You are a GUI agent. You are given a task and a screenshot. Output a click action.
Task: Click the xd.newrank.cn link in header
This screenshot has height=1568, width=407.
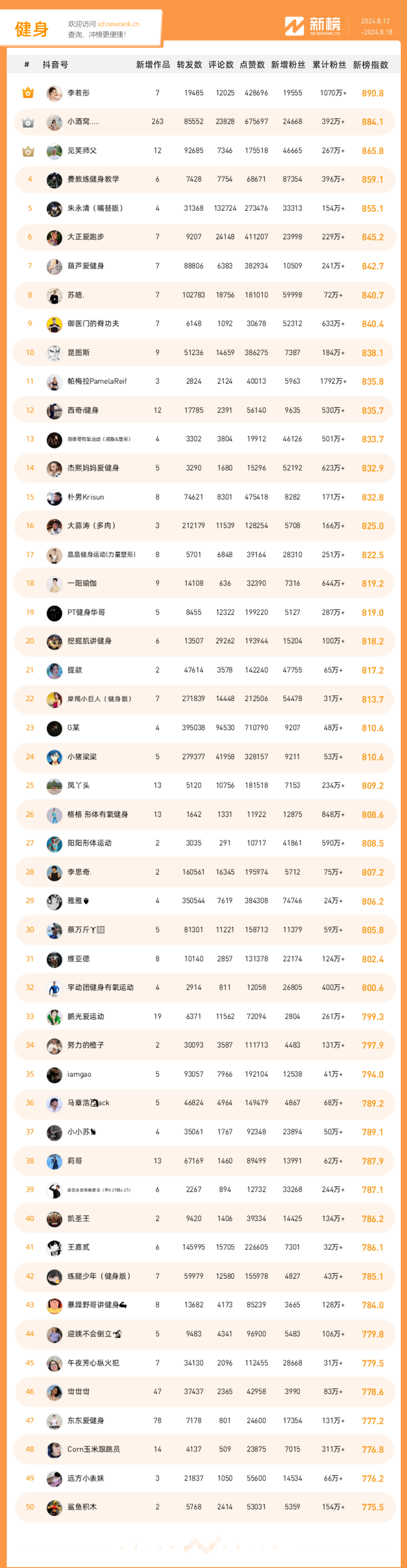click(x=118, y=25)
